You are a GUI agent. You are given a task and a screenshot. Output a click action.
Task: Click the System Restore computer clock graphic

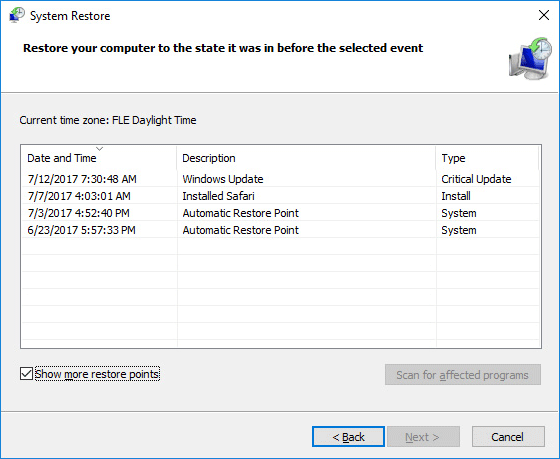tap(530, 58)
